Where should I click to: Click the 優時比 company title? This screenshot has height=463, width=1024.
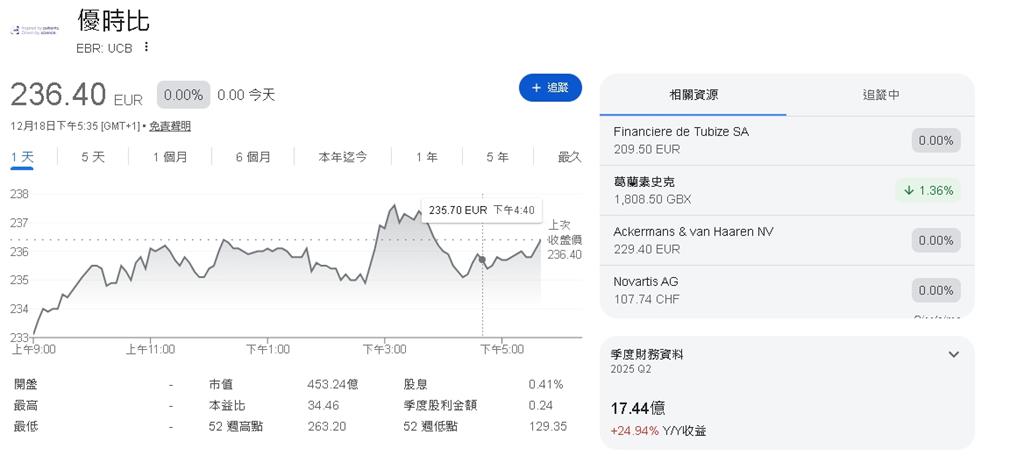pyautogui.click(x=114, y=20)
